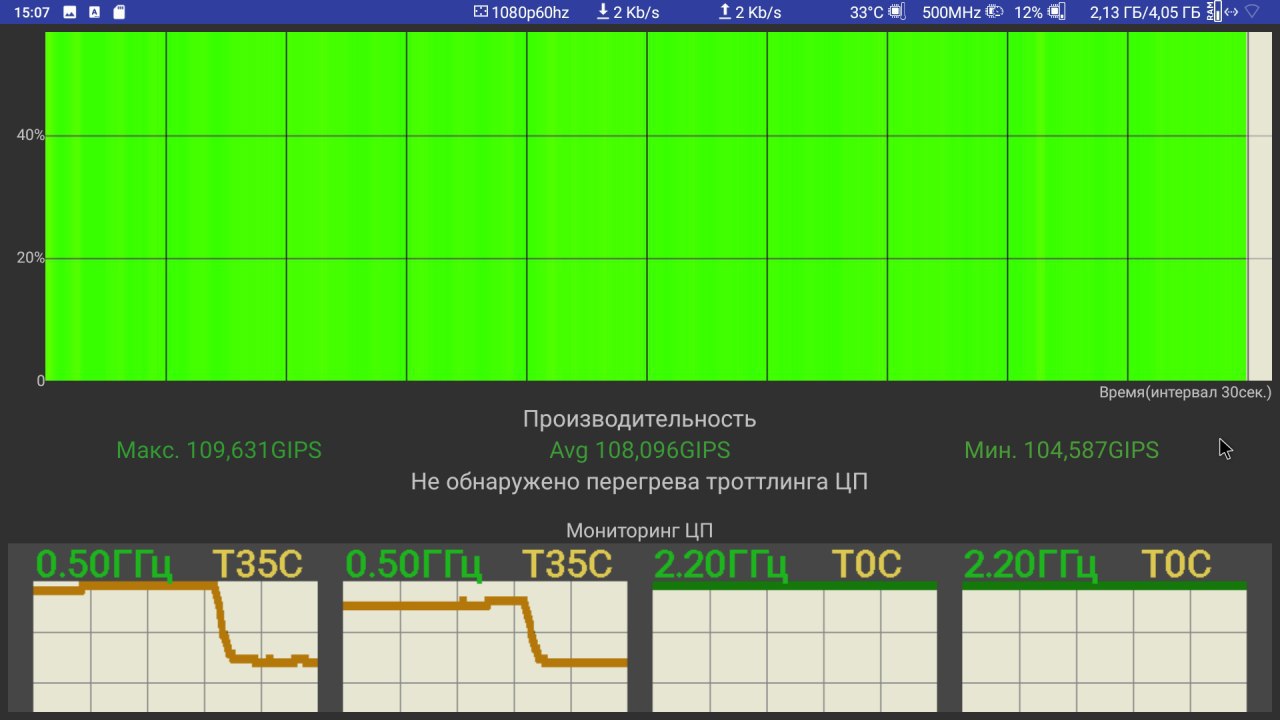This screenshot has width=1280, height=720.
Task: Click the 1080p60hz resolution text
Action: click(x=530, y=13)
